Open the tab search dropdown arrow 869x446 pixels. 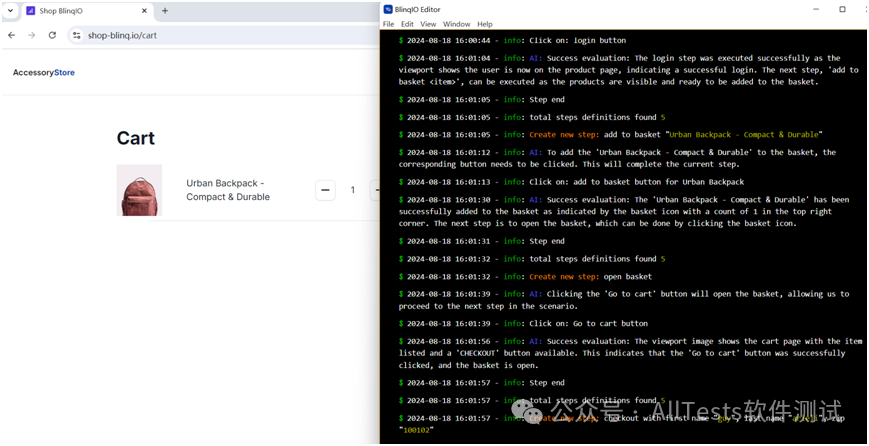click(10, 11)
